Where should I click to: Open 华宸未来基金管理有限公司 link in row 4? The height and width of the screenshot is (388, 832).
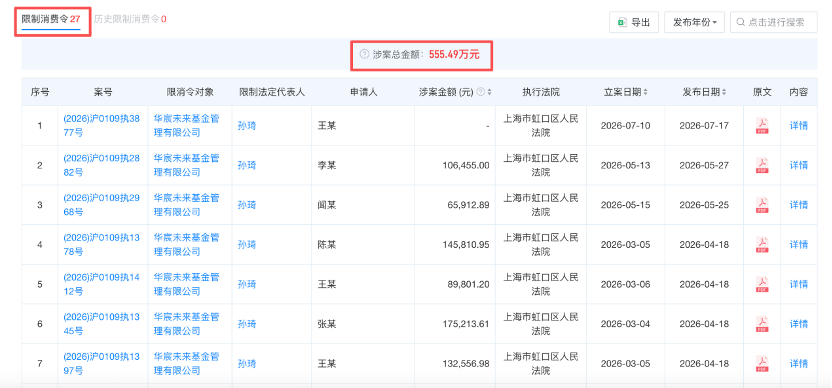[186, 245]
